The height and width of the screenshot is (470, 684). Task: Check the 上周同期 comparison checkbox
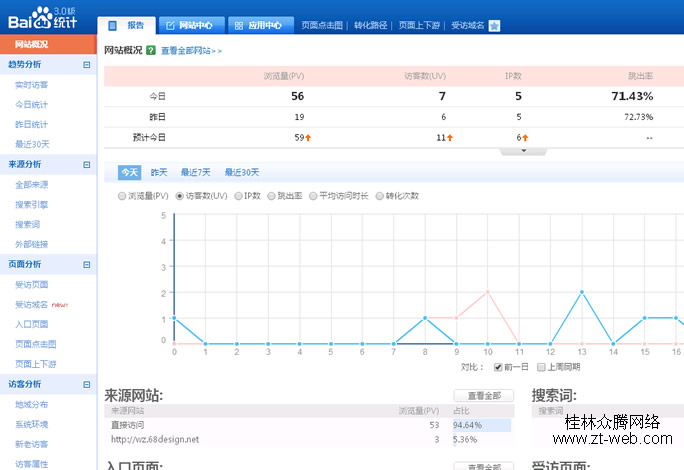tap(541, 367)
